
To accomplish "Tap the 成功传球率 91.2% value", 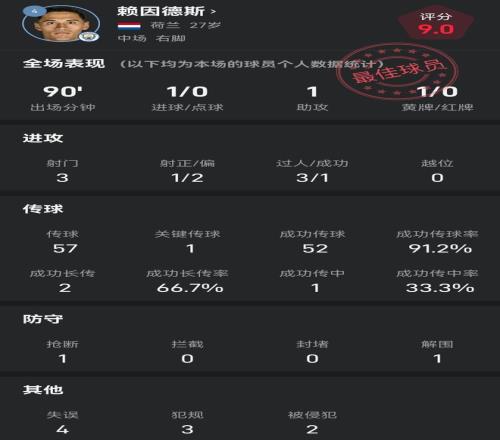I will [440, 248].
